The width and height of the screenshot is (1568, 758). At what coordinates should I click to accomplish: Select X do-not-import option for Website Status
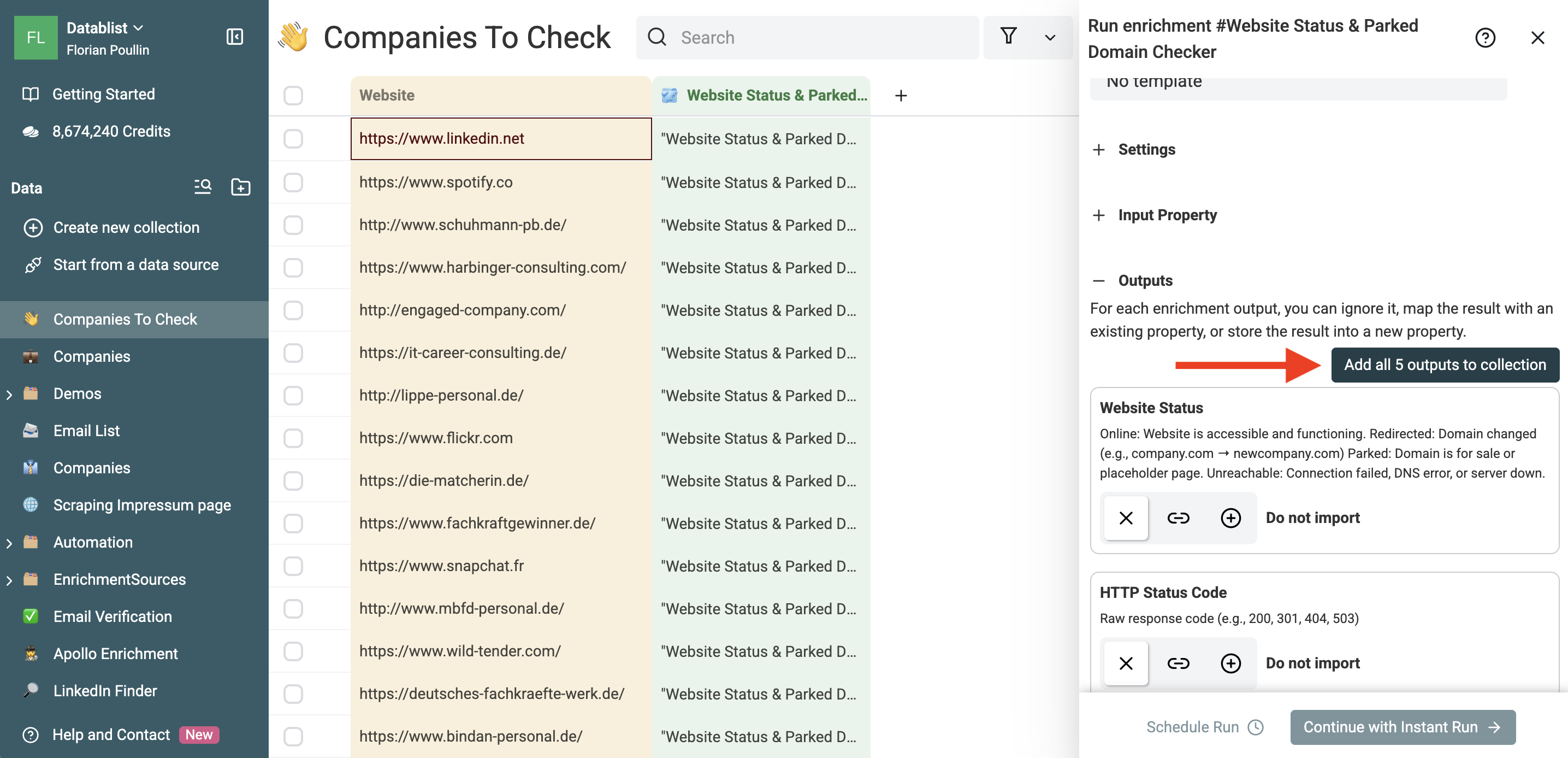coord(1126,518)
